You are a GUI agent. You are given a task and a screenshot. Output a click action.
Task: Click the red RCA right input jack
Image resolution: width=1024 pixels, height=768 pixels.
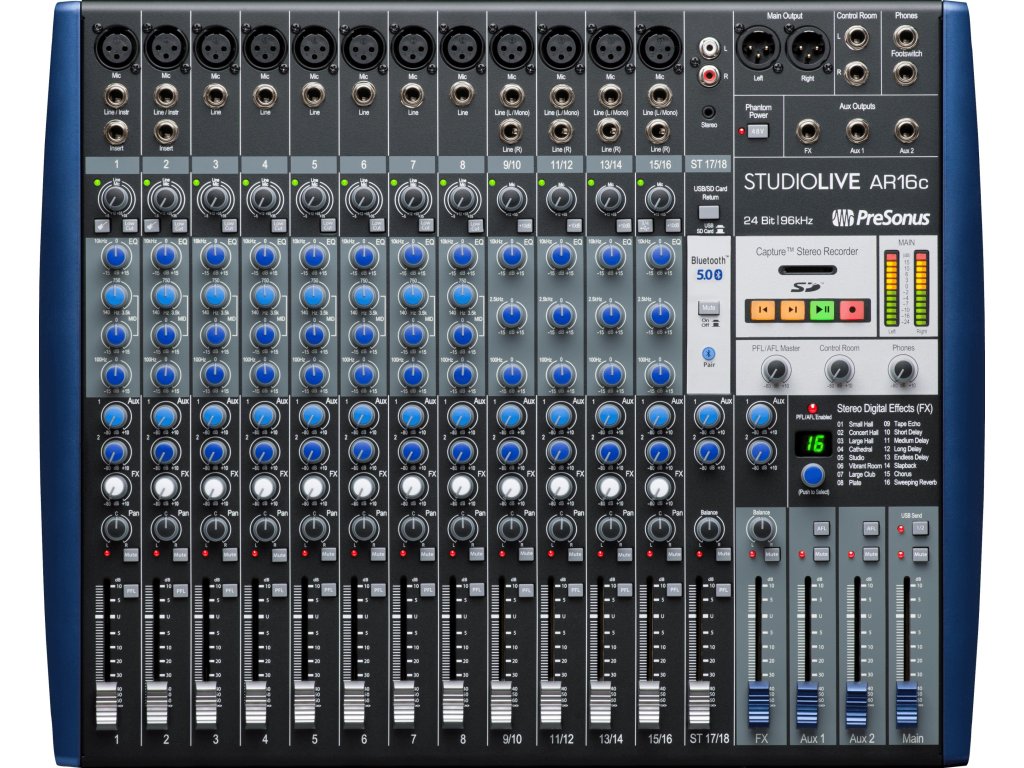[709, 74]
